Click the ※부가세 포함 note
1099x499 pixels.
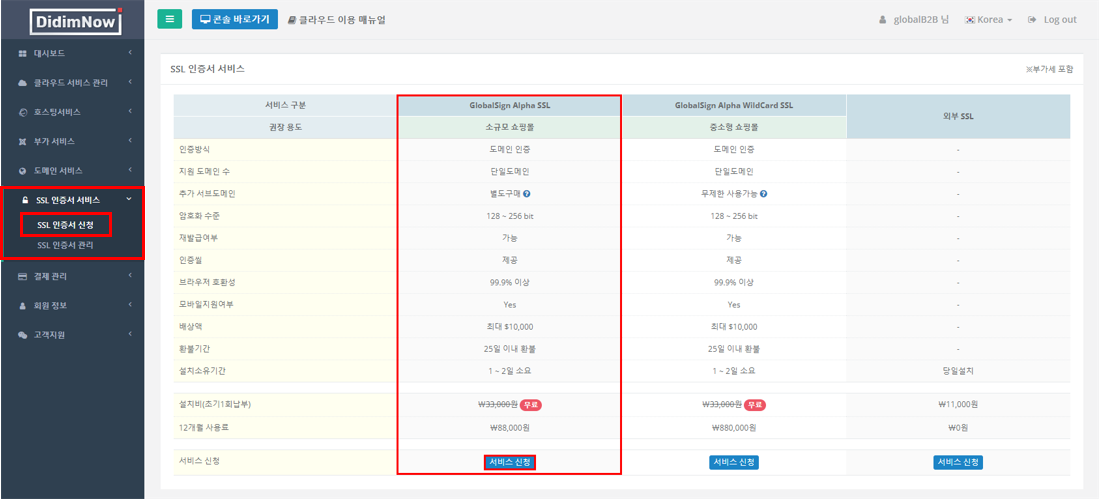pyautogui.click(x=1049, y=69)
